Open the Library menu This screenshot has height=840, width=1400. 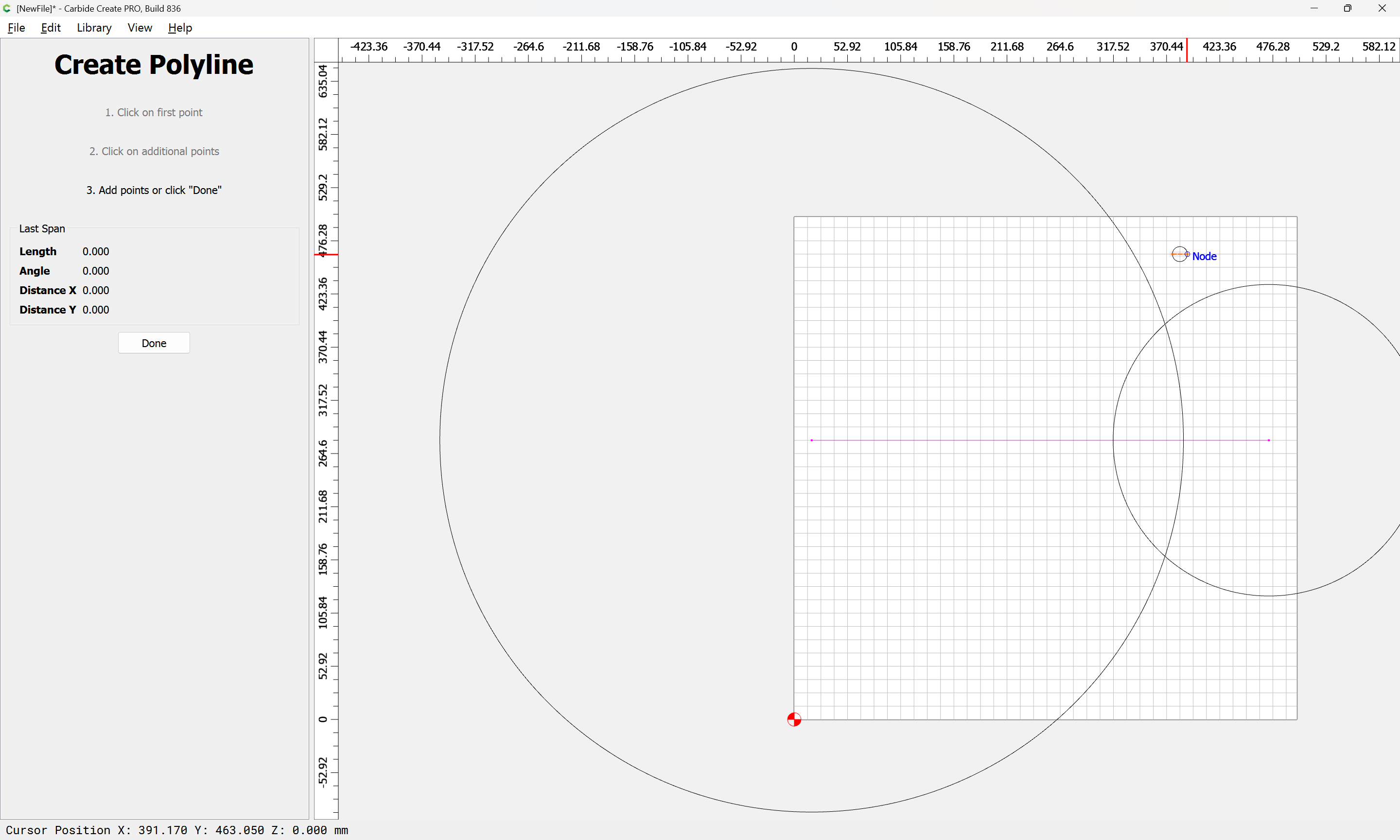coord(94,28)
